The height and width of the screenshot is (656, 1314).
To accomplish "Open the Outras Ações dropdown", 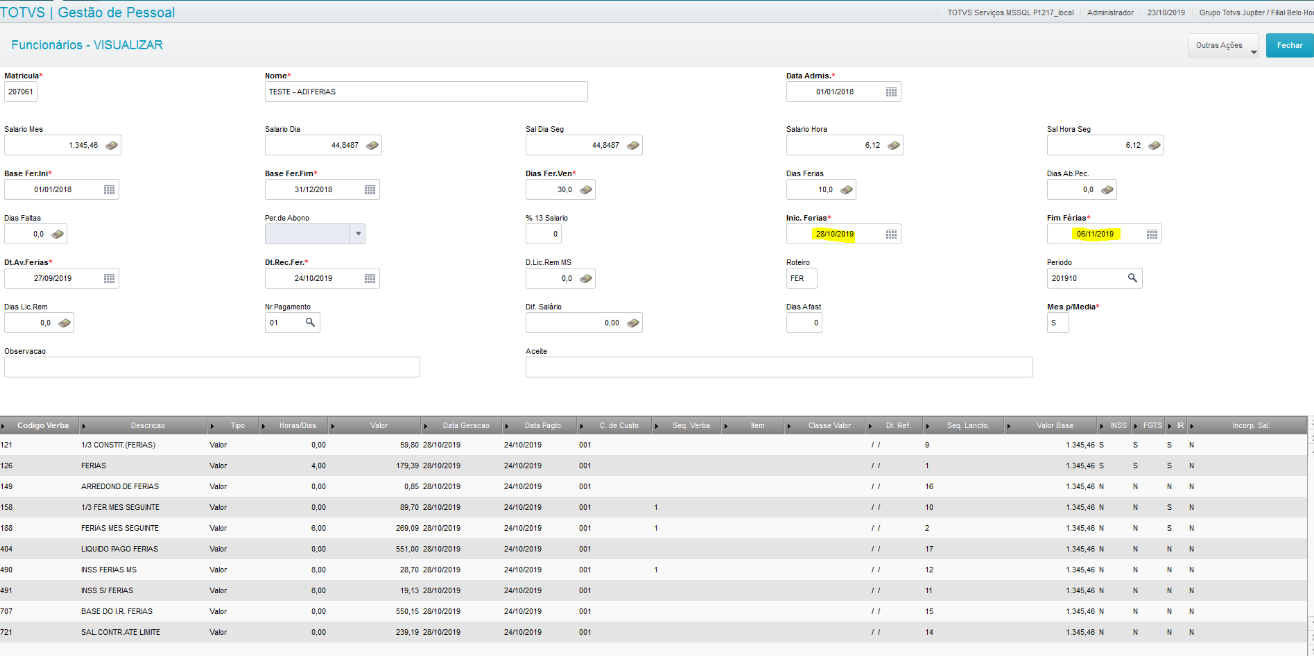I will 1223,46.
